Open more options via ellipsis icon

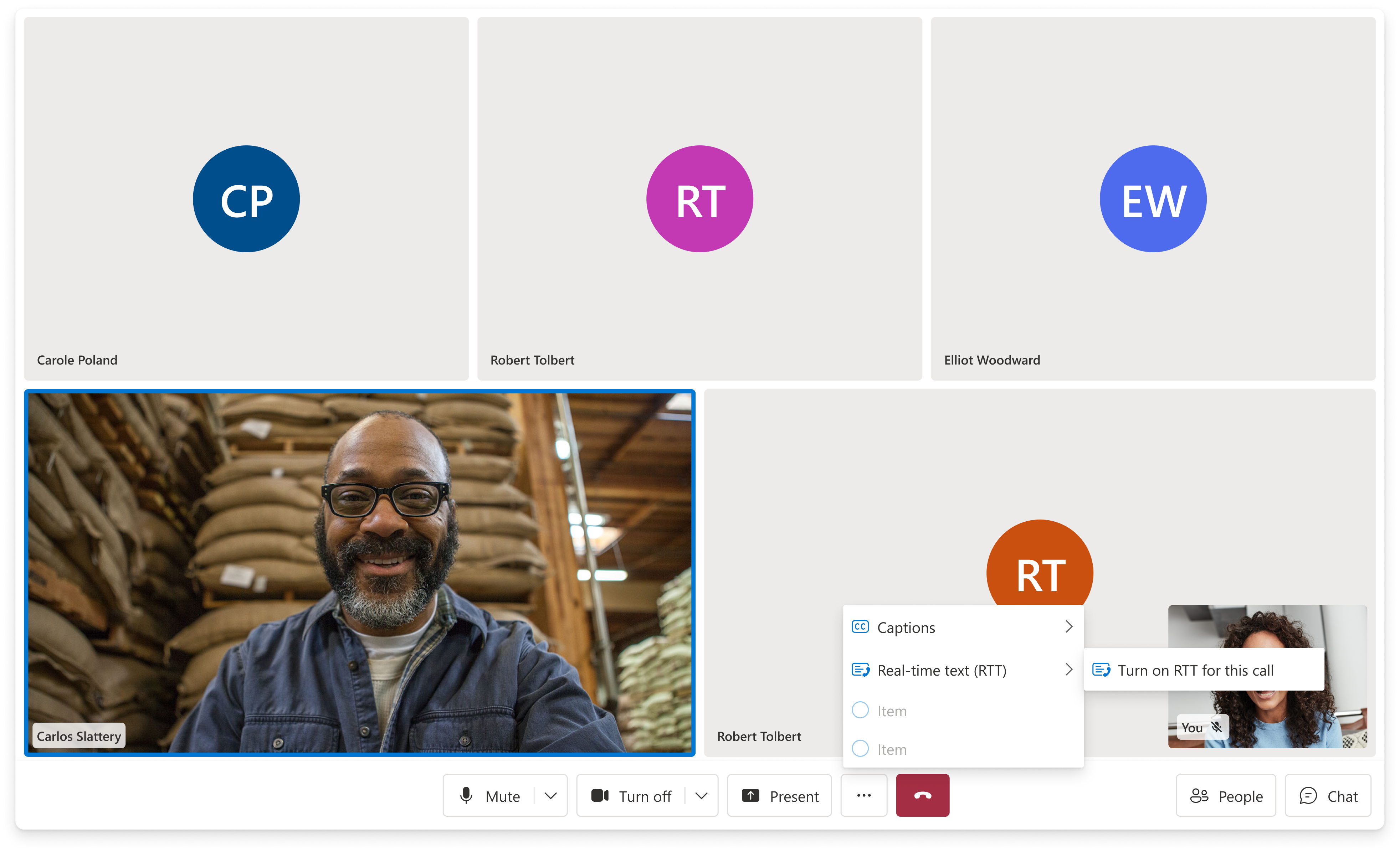point(863,795)
